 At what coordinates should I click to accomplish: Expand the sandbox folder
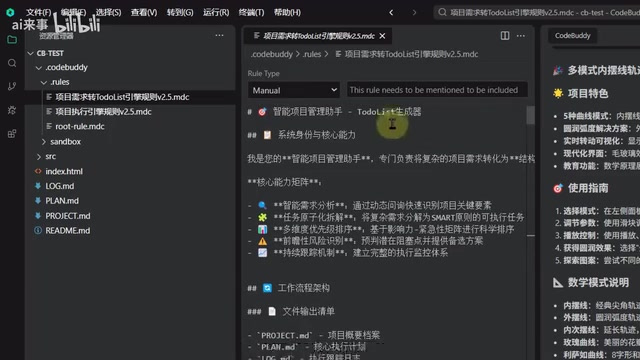[x=44, y=142]
